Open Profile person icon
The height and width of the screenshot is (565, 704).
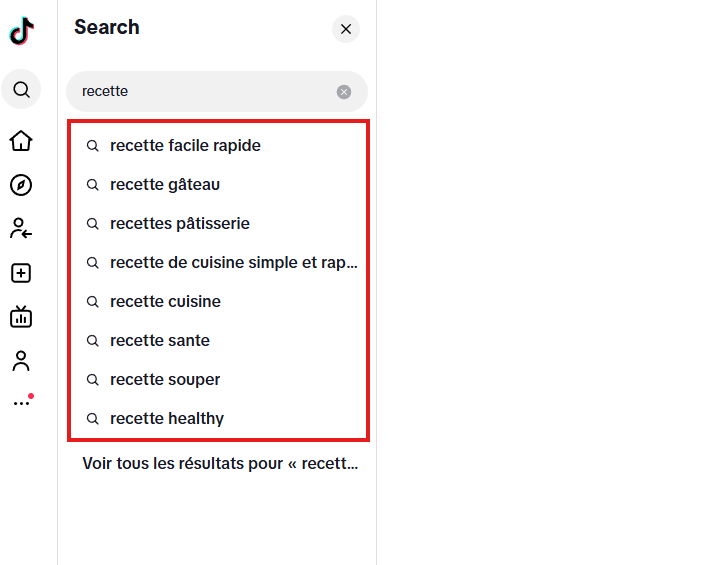21,361
